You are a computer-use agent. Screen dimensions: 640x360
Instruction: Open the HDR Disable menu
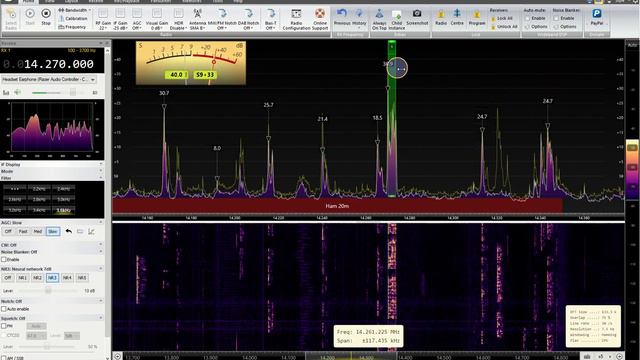178,19
